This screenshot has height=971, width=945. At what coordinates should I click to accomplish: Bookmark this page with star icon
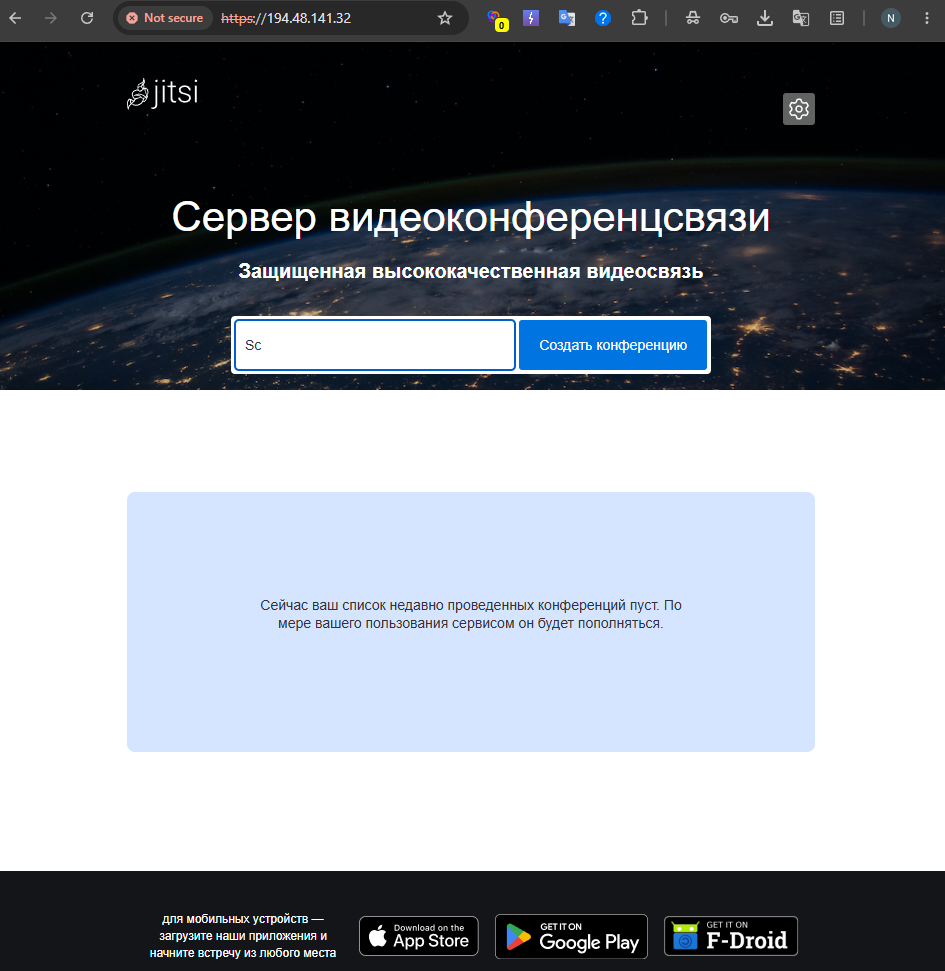445,18
